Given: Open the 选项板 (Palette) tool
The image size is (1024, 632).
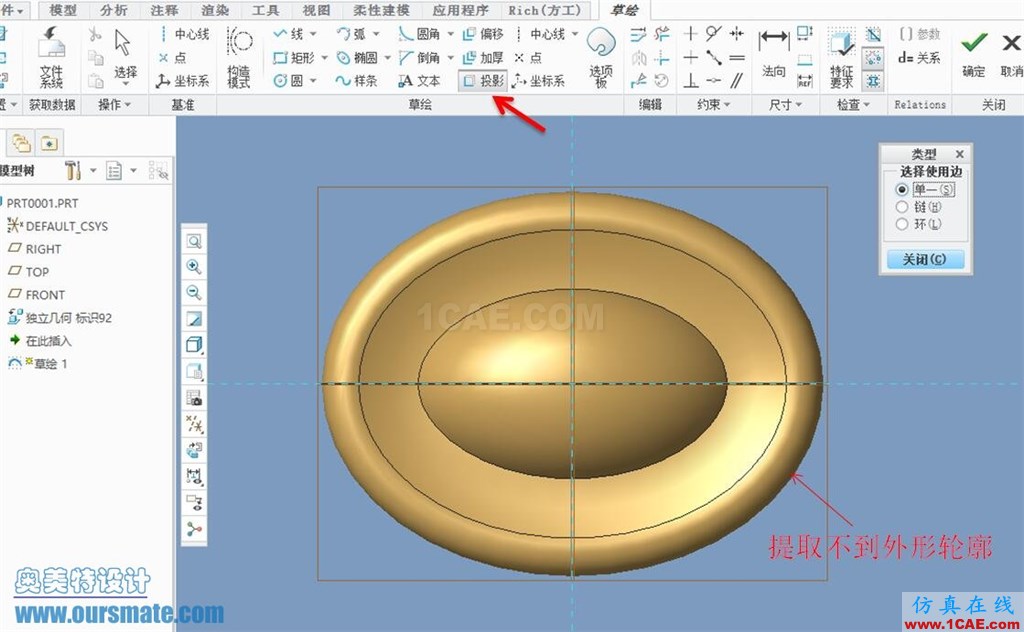Looking at the screenshot, I should tap(601, 59).
